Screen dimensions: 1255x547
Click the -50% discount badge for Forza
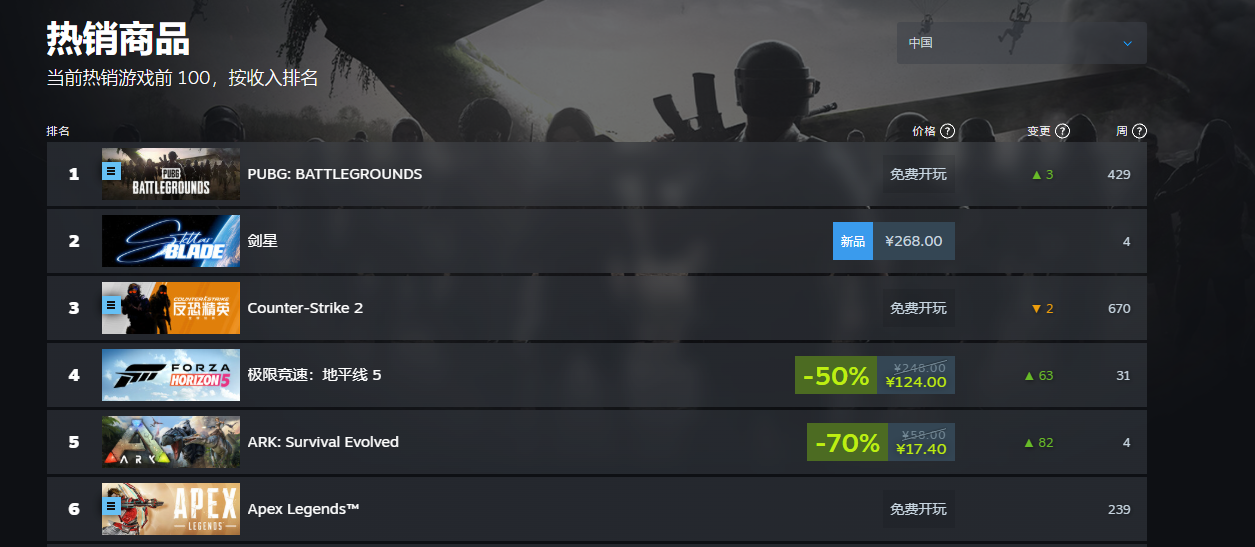835,376
